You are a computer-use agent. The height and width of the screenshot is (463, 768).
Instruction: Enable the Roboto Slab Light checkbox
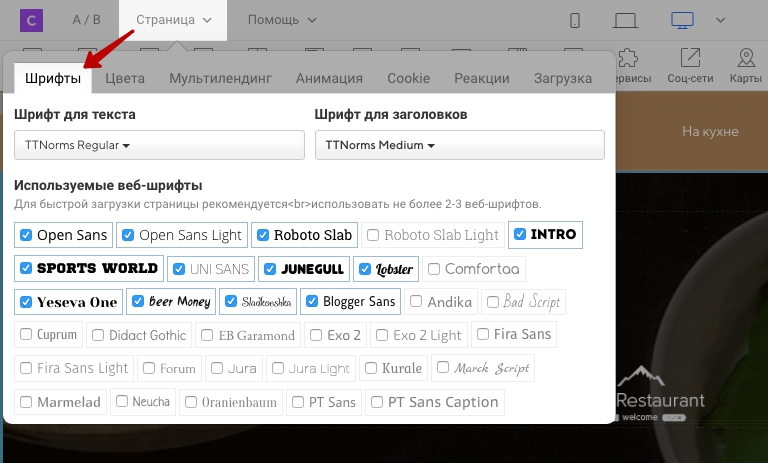point(373,235)
